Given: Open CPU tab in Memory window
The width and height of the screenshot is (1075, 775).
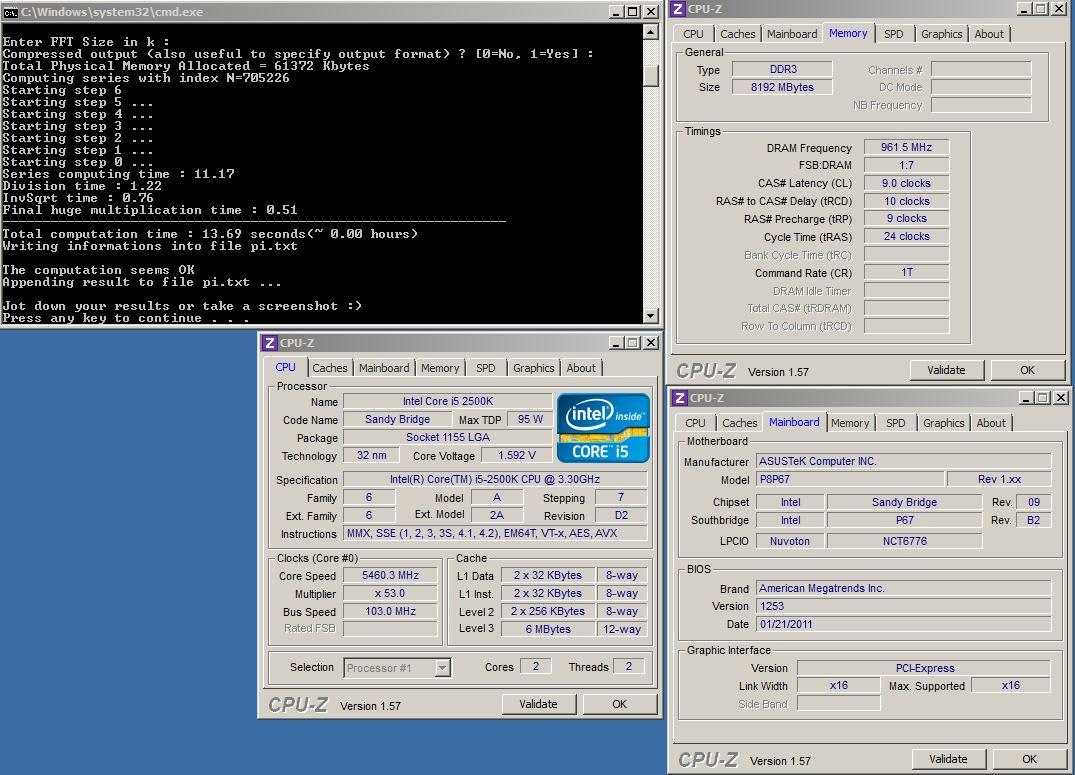Looking at the screenshot, I should (x=693, y=34).
